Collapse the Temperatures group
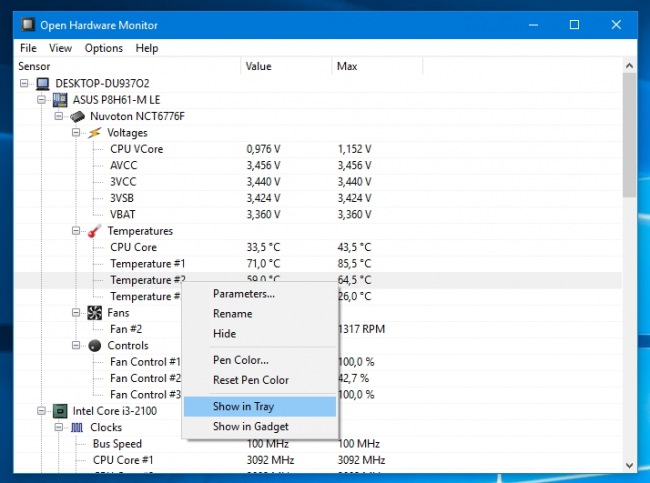Viewport: 650px width, 483px height. click(x=76, y=231)
